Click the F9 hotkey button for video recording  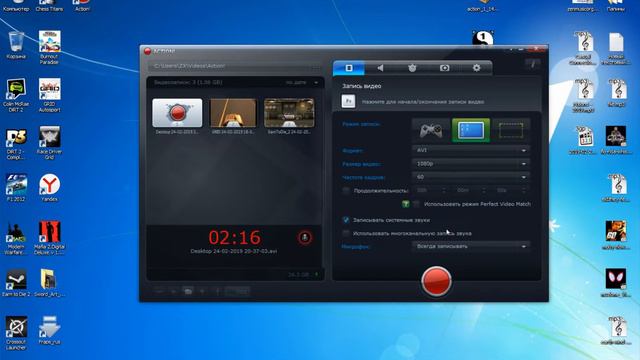[x=348, y=101]
